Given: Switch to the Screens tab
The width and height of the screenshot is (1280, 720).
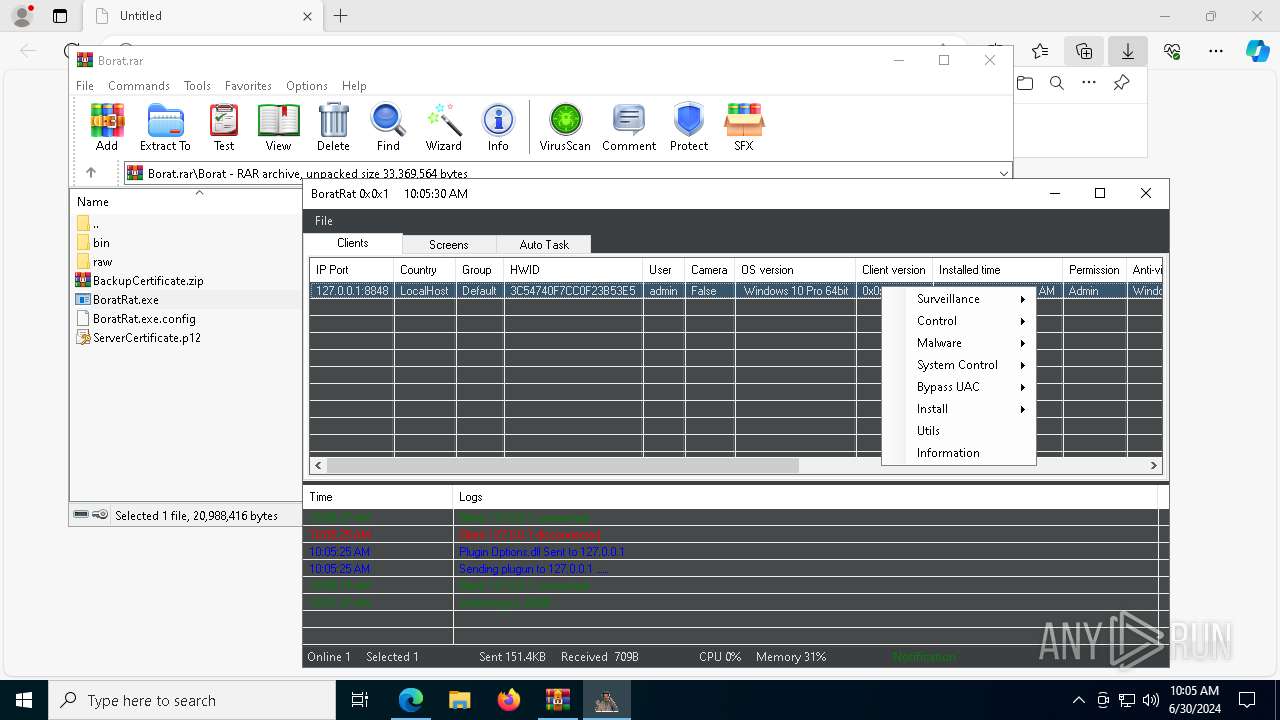Looking at the screenshot, I should tap(449, 244).
